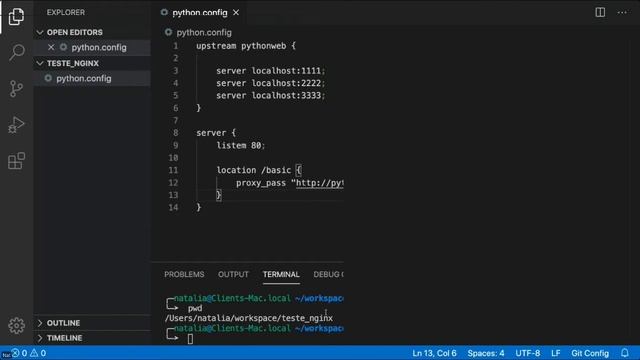Click line number 8 in gutter
The image size is (640, 360).
(176, 133)
